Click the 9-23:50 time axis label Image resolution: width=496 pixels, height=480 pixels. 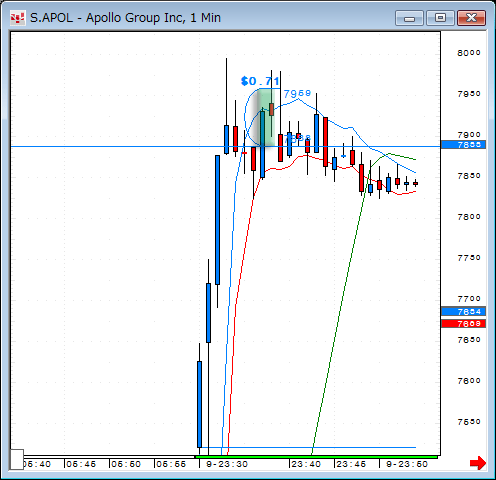coord(407,464)
